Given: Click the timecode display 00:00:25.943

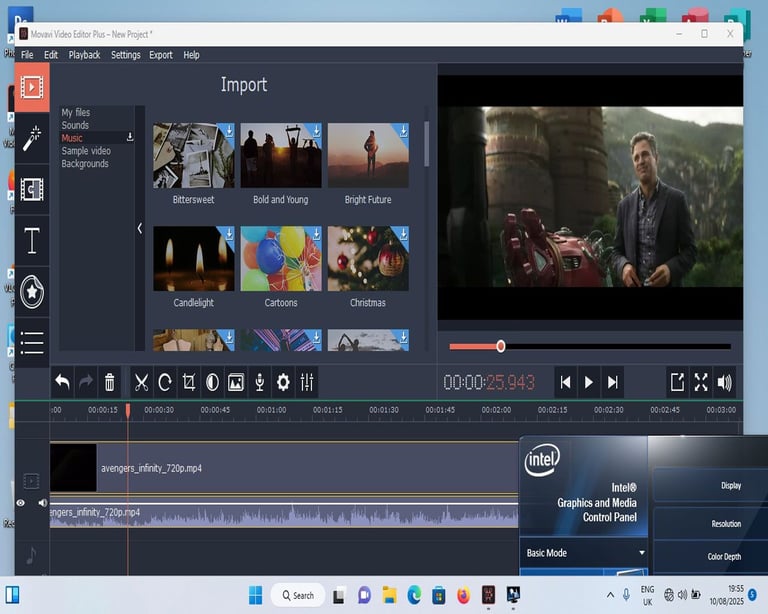Looking at the screenshot, I should click(x=489, y=382).
